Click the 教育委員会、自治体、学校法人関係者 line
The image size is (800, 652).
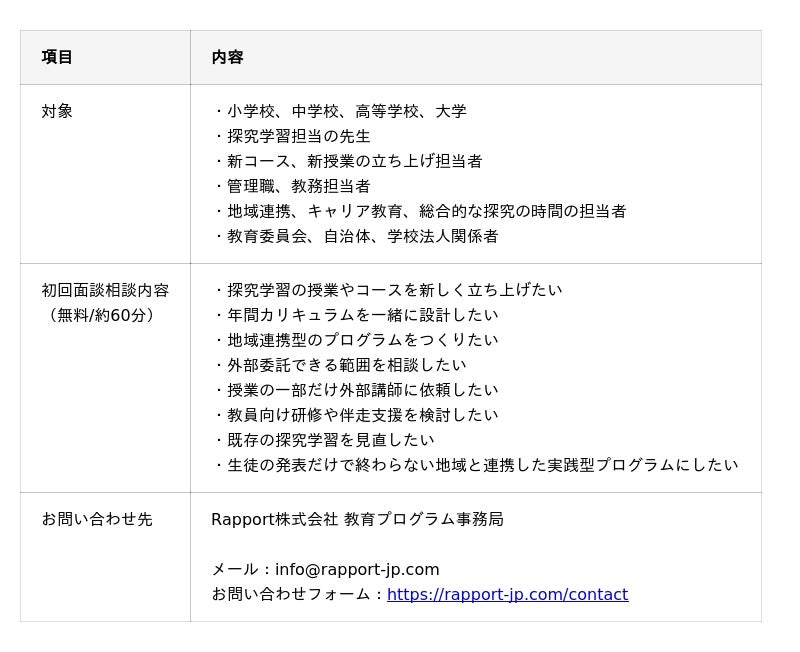click(x=355, y=236)
